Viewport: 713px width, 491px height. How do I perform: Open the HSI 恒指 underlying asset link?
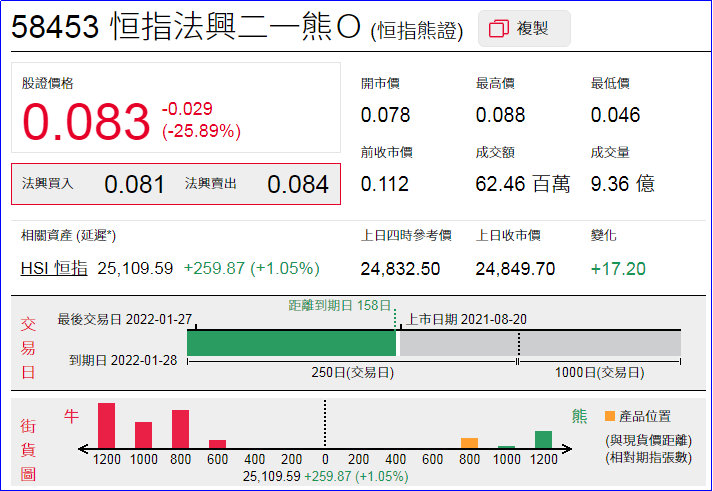click(54, 268)
